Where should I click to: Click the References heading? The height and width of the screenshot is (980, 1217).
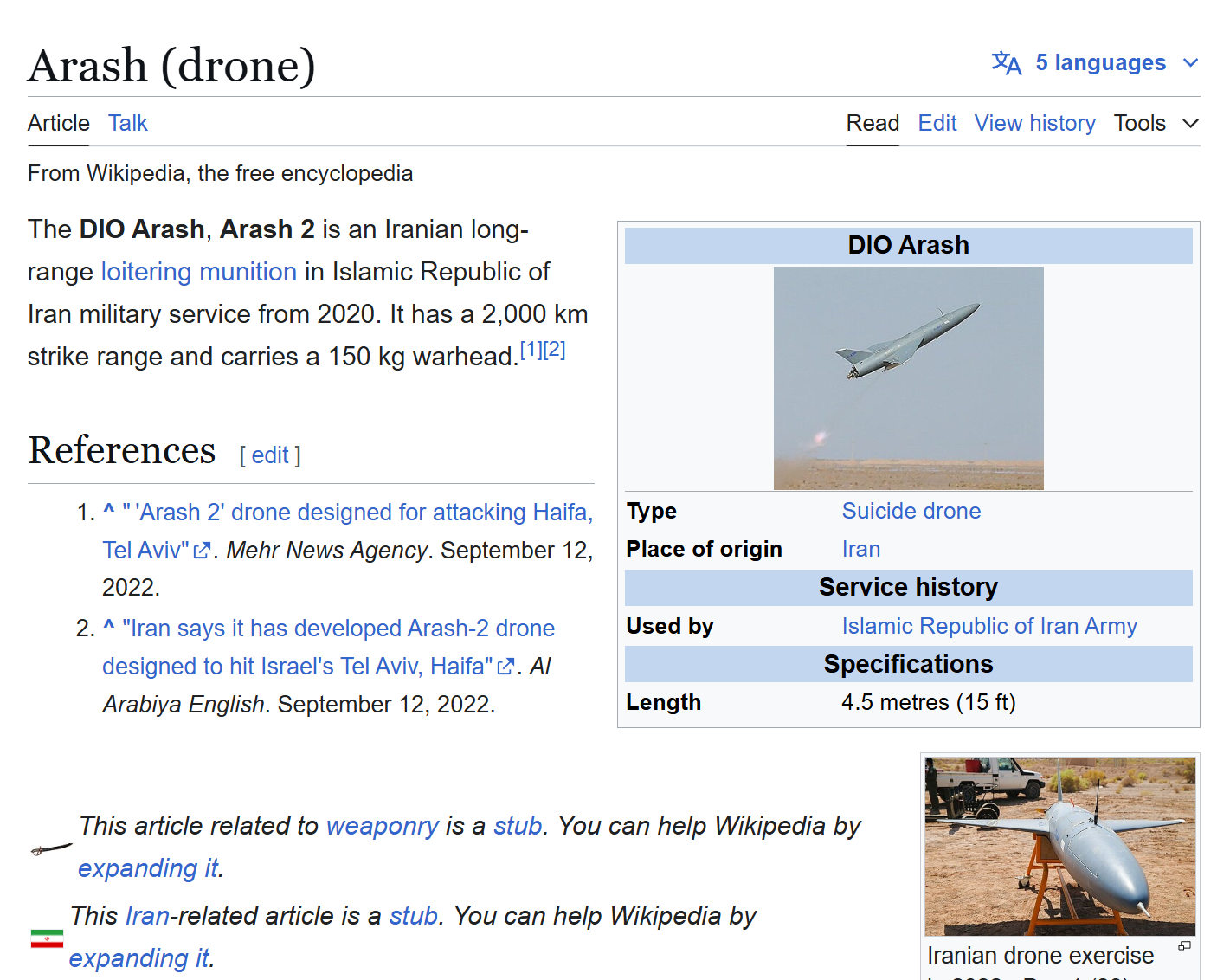tap(122, 450)
